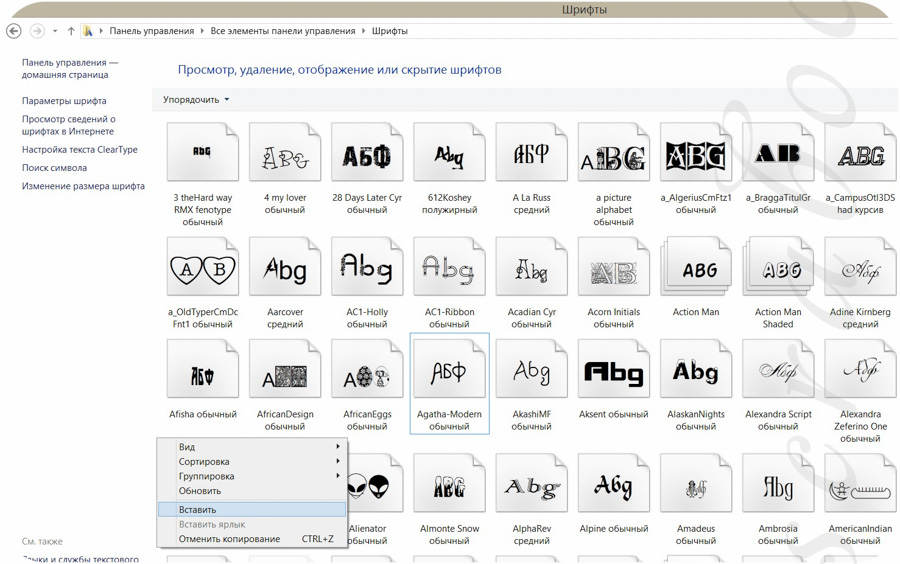The image size is (900, 564).
Task: Open the Изменение размера шрифта link
Action: point(83,186)
